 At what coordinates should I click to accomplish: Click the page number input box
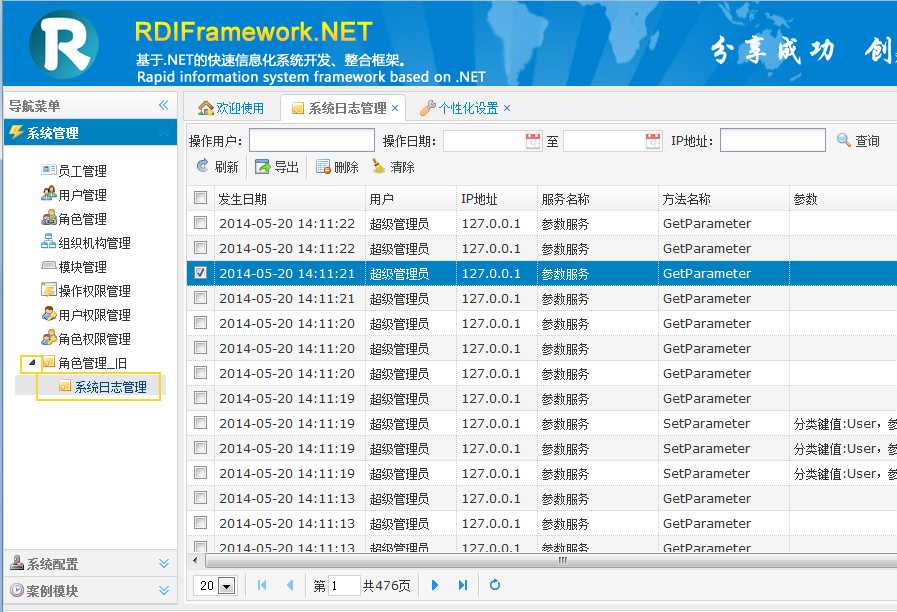pyautogui.click(x=344, y=586)
